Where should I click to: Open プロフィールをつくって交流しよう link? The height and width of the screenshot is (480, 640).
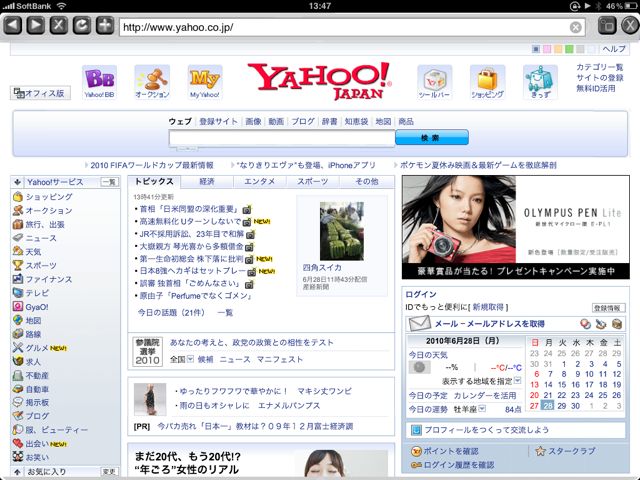click(x=487, y=430)
